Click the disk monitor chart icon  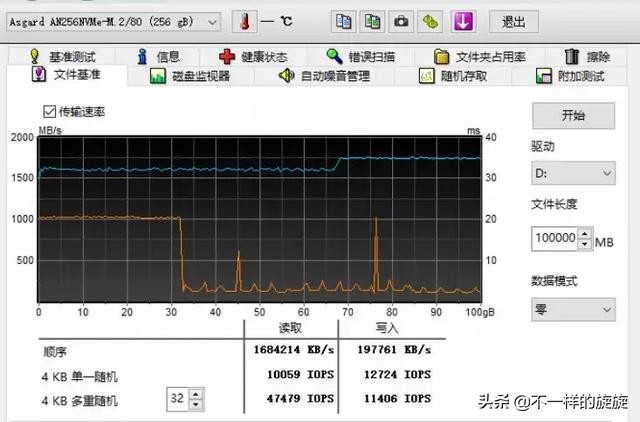coord(158,76)
